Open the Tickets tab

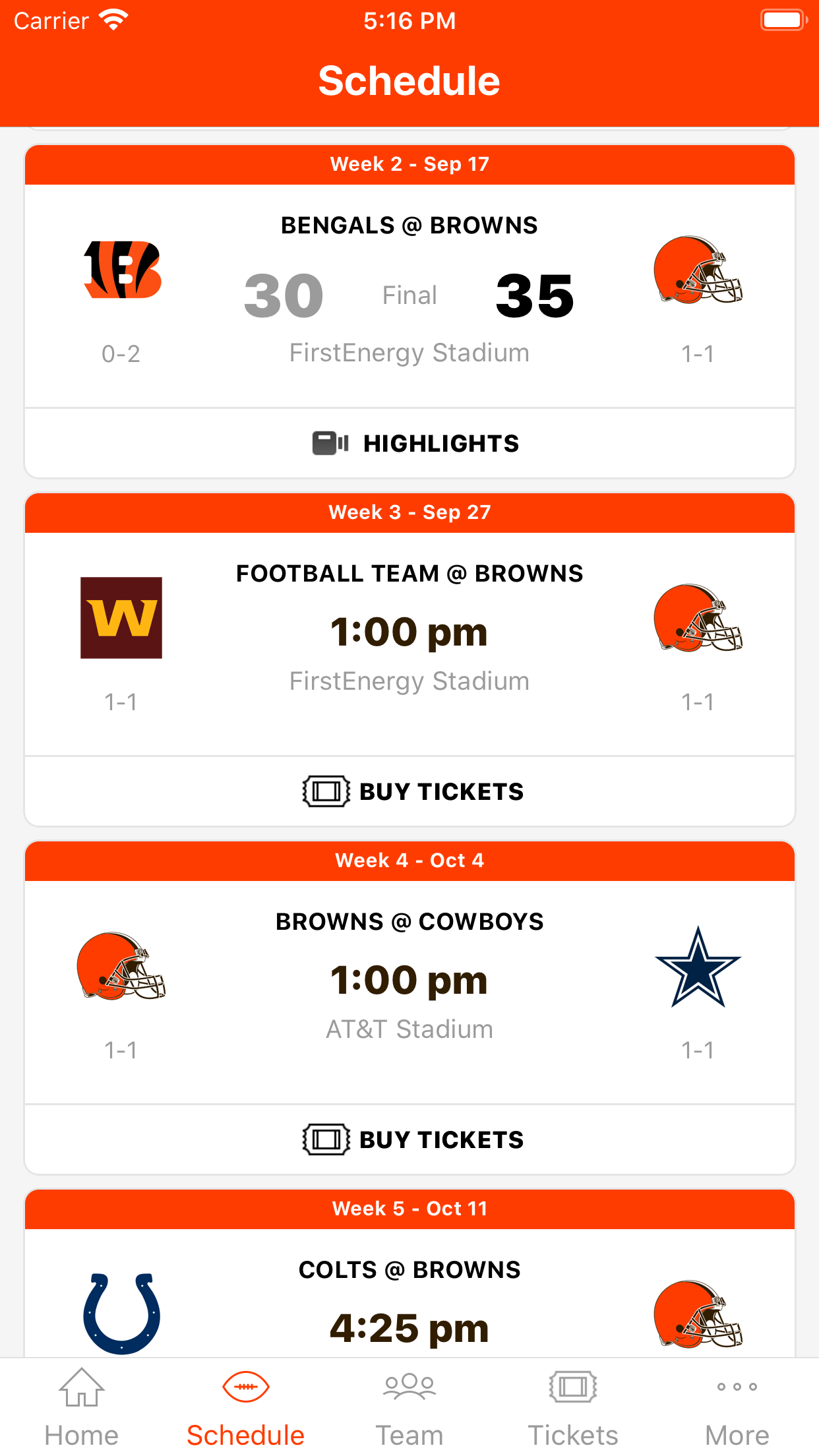(573, 1406)
